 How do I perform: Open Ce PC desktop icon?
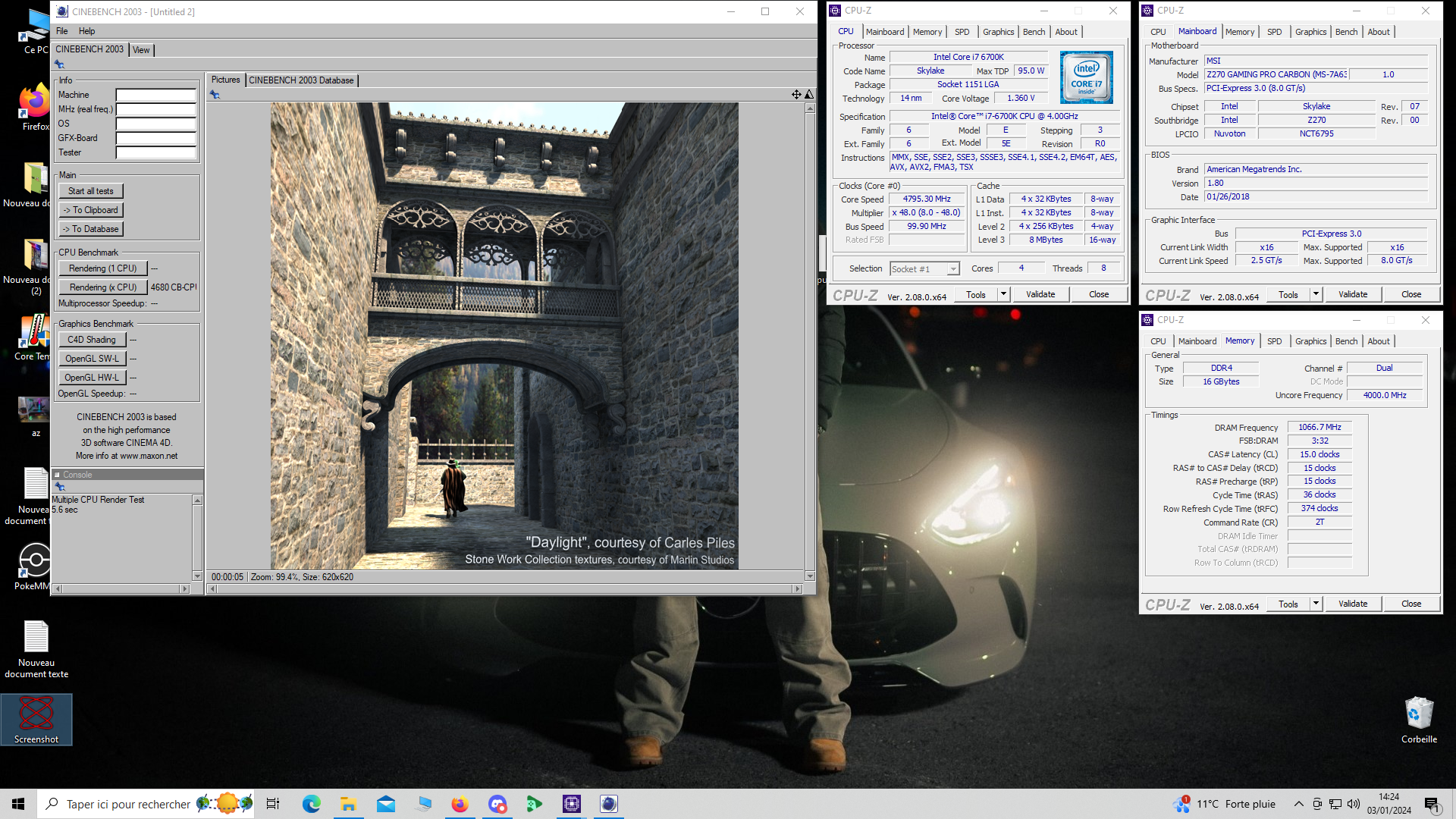tap(35, 32)
